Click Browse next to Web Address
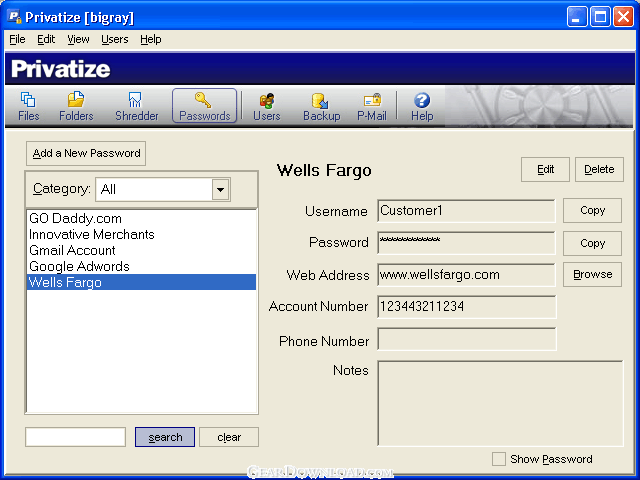 [x=592, y=274]
